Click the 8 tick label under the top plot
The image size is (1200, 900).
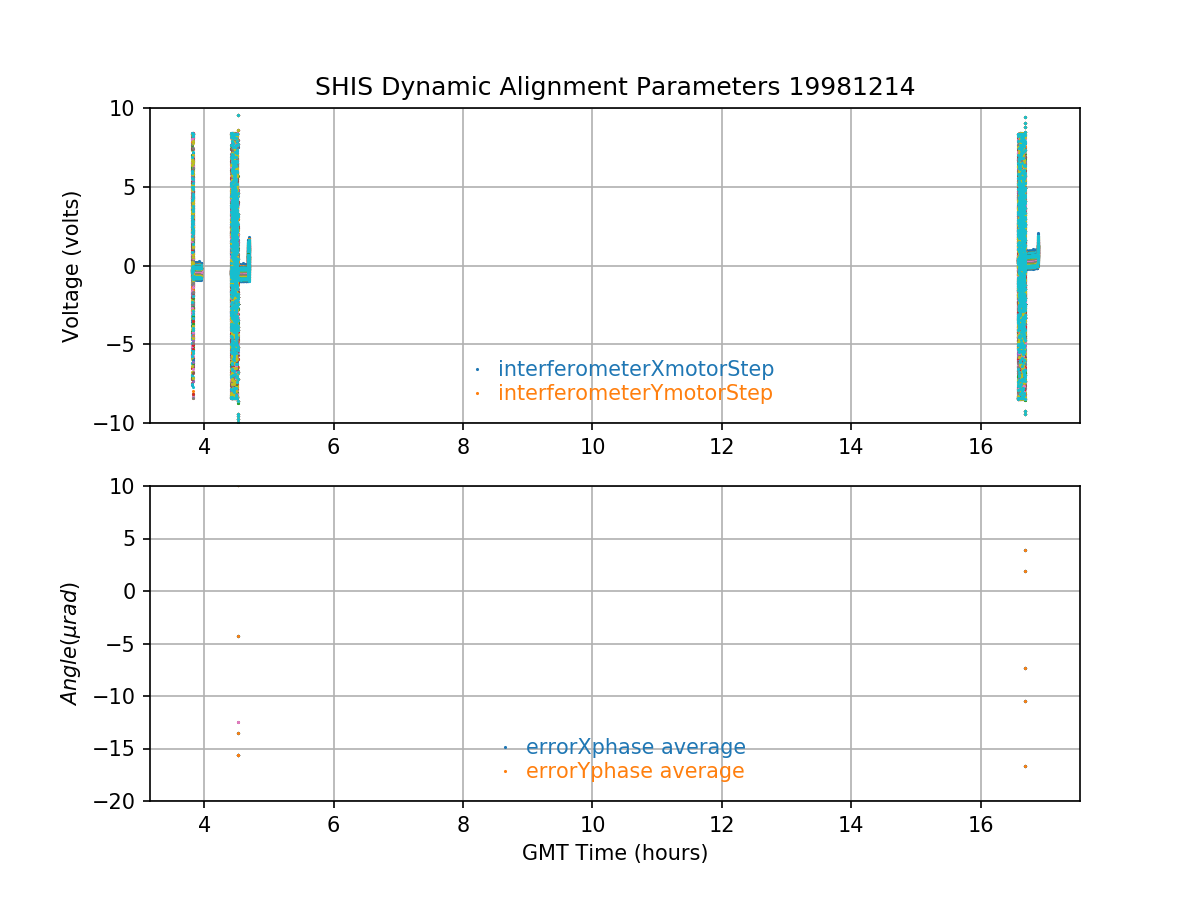point(463,447)
